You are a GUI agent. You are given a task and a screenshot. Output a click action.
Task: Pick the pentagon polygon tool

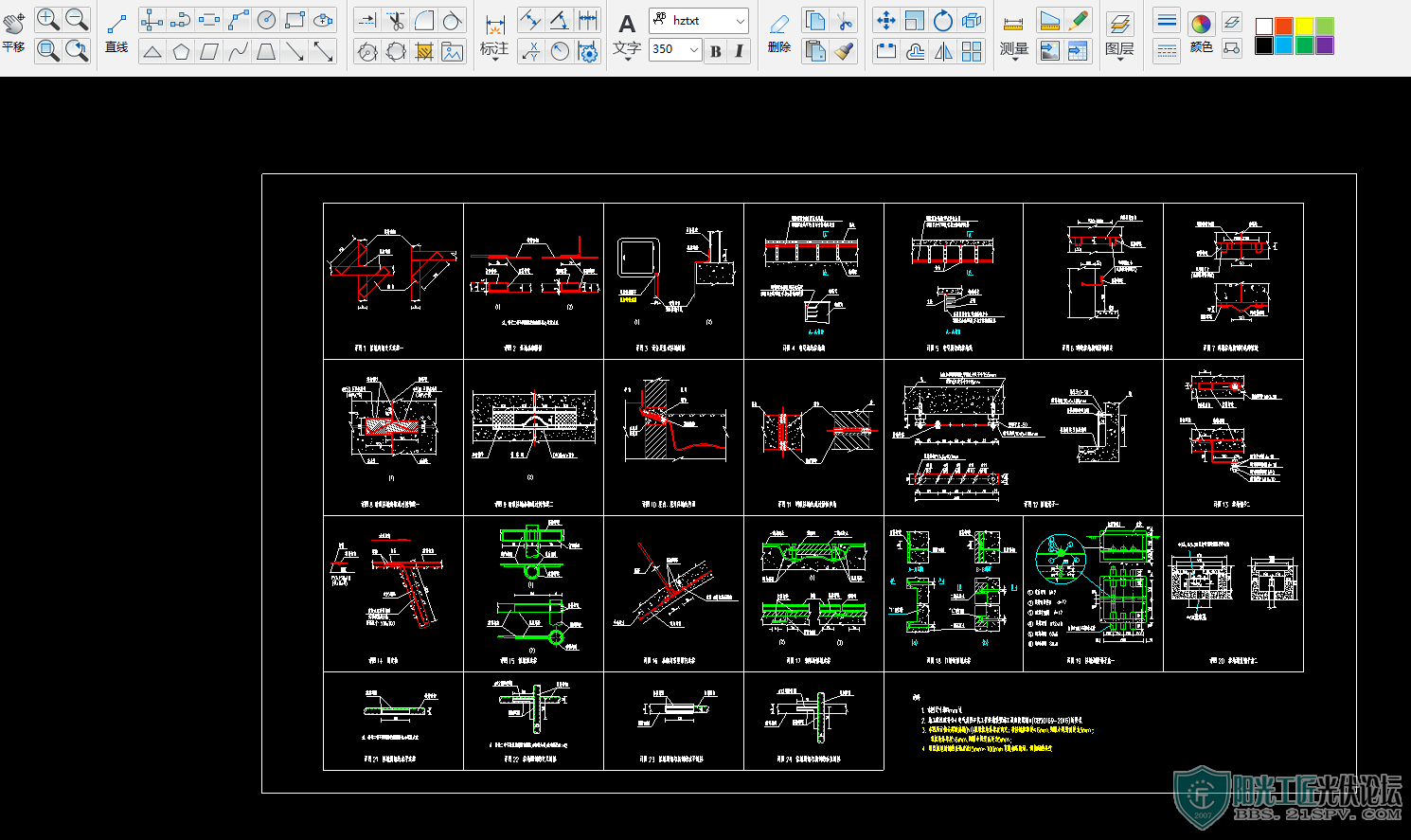coord(181,51)
